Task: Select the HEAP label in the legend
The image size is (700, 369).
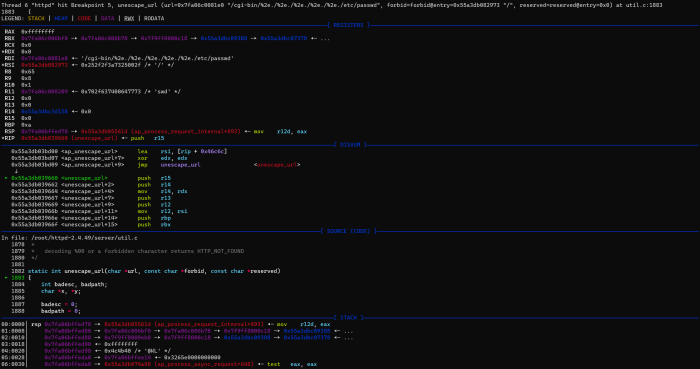Action: click(x=61, y=18)
